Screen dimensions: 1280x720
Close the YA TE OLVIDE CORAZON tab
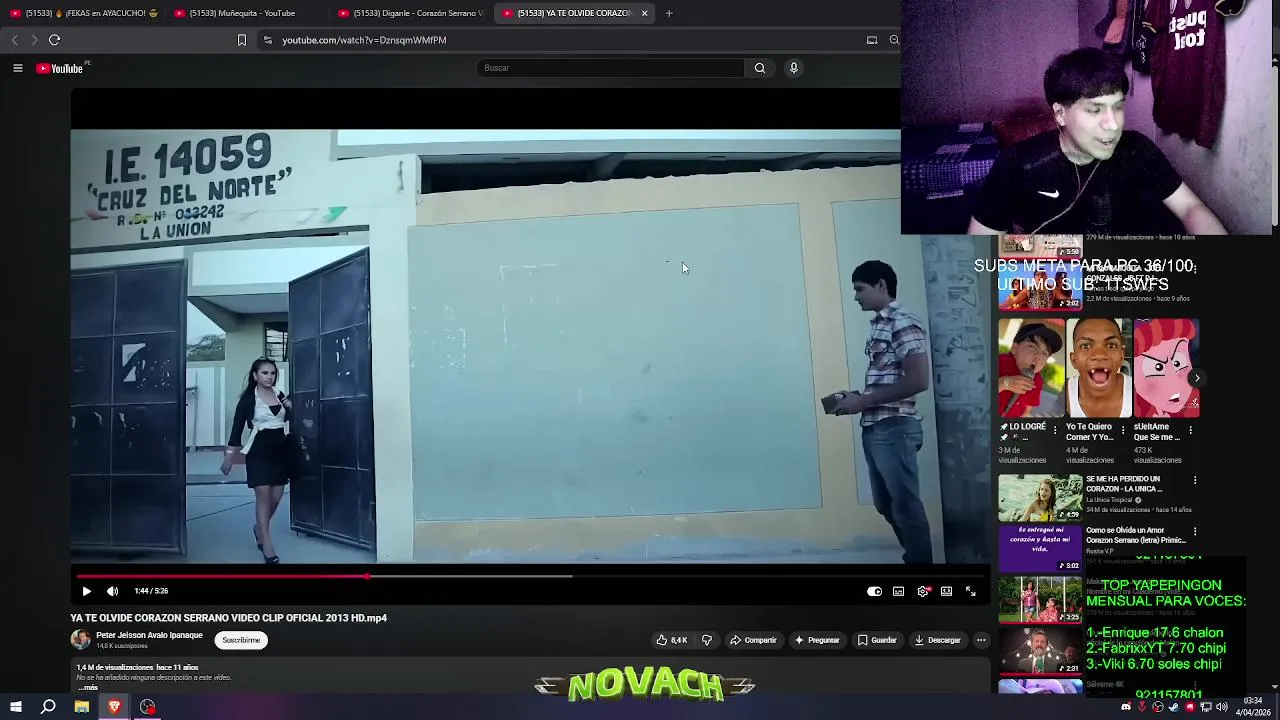pos(644,13)
